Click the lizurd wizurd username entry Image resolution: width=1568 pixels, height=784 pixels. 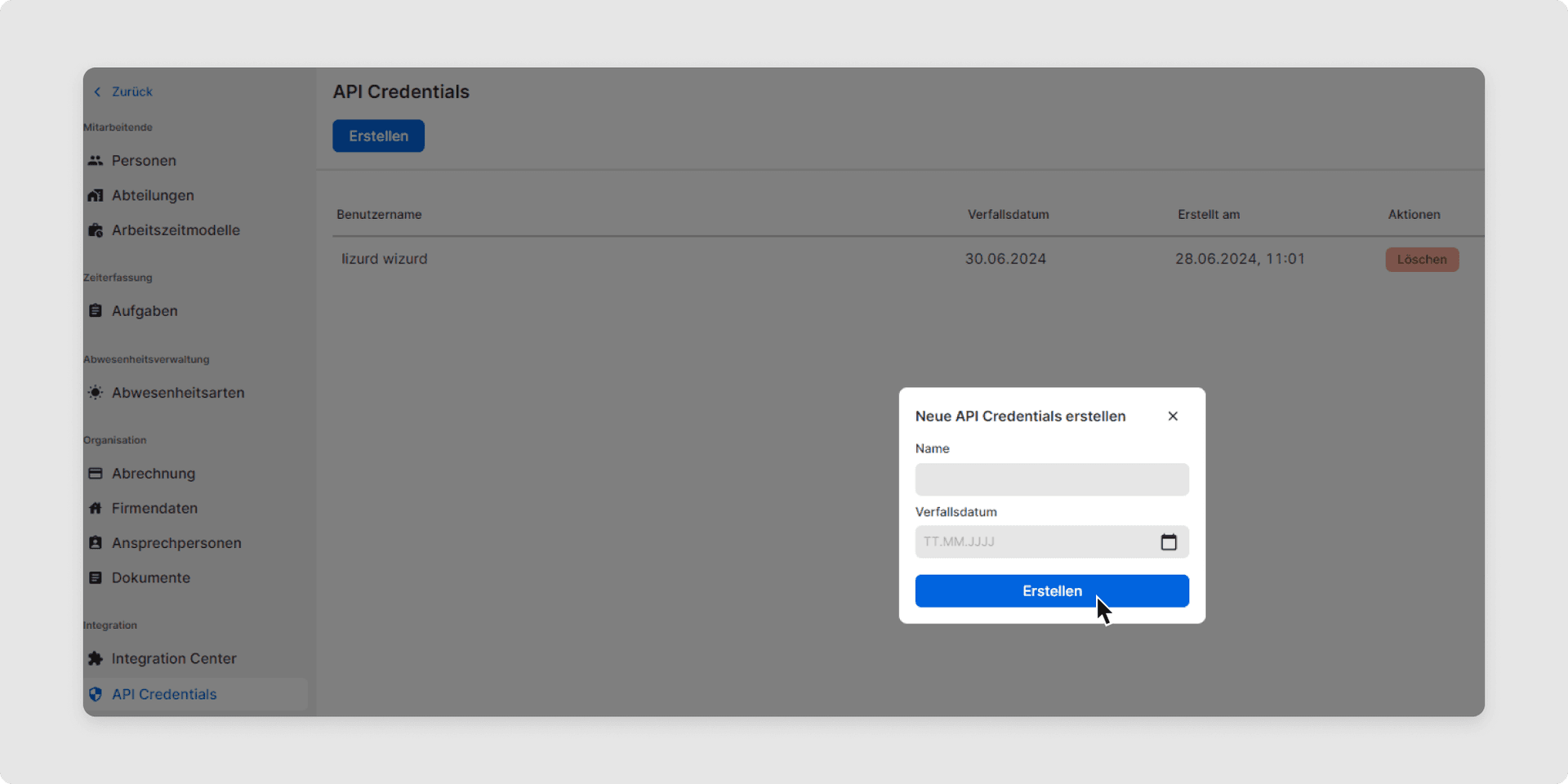coord(385,259)
